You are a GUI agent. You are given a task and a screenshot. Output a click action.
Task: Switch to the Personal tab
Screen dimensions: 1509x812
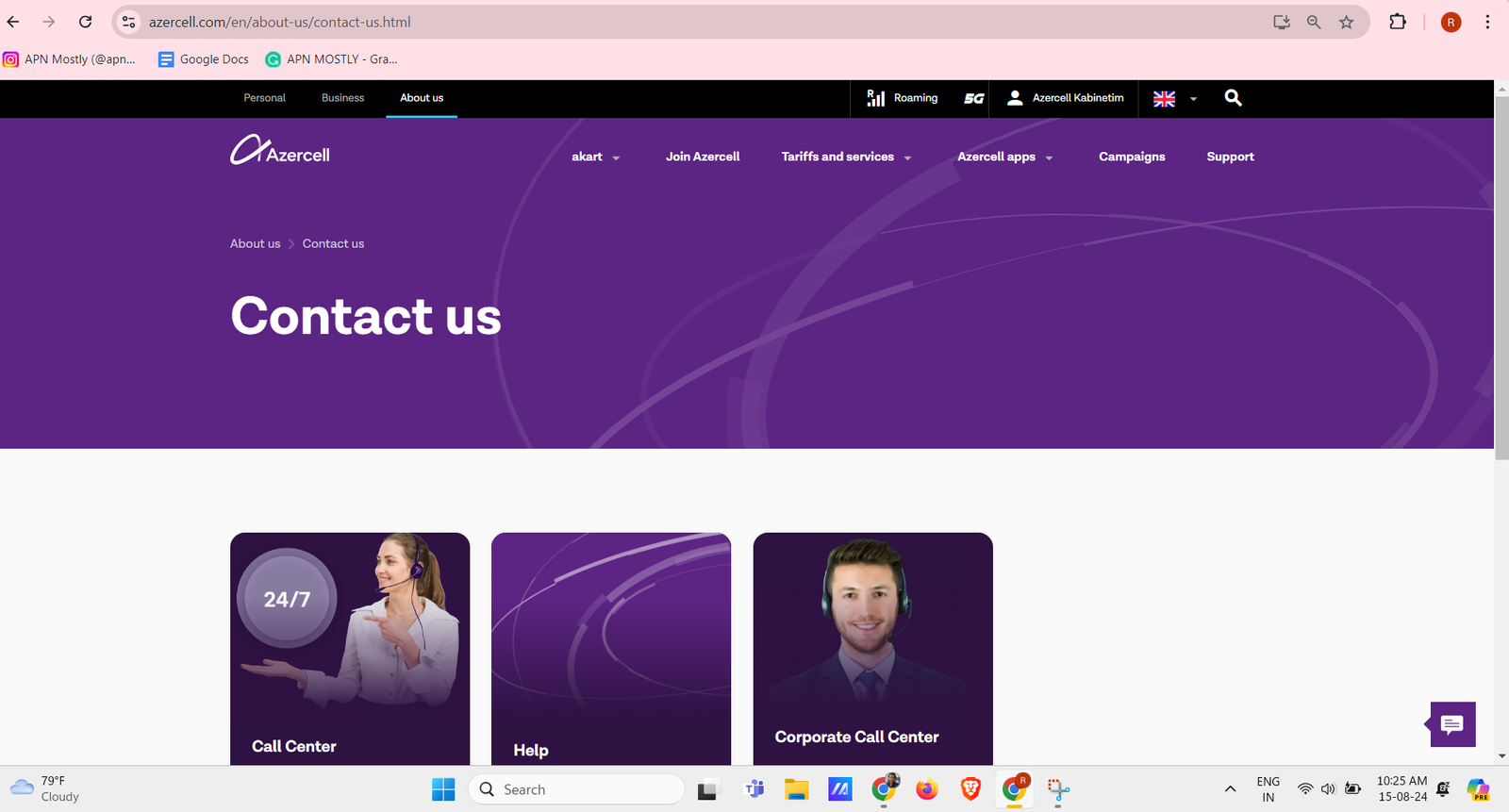pos(264,98)
